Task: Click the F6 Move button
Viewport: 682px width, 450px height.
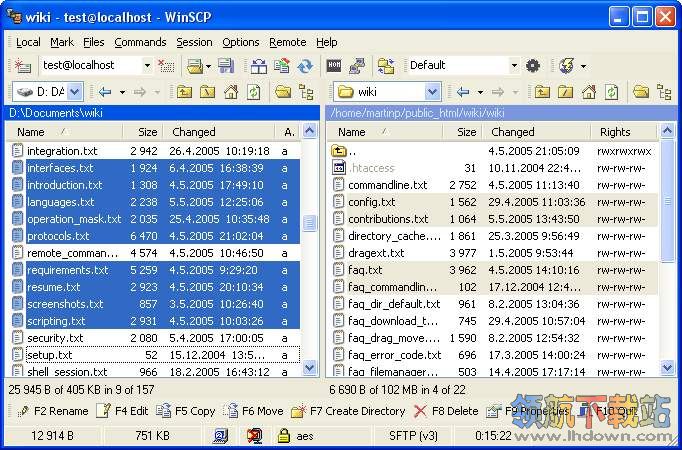Action: point(253,411)
